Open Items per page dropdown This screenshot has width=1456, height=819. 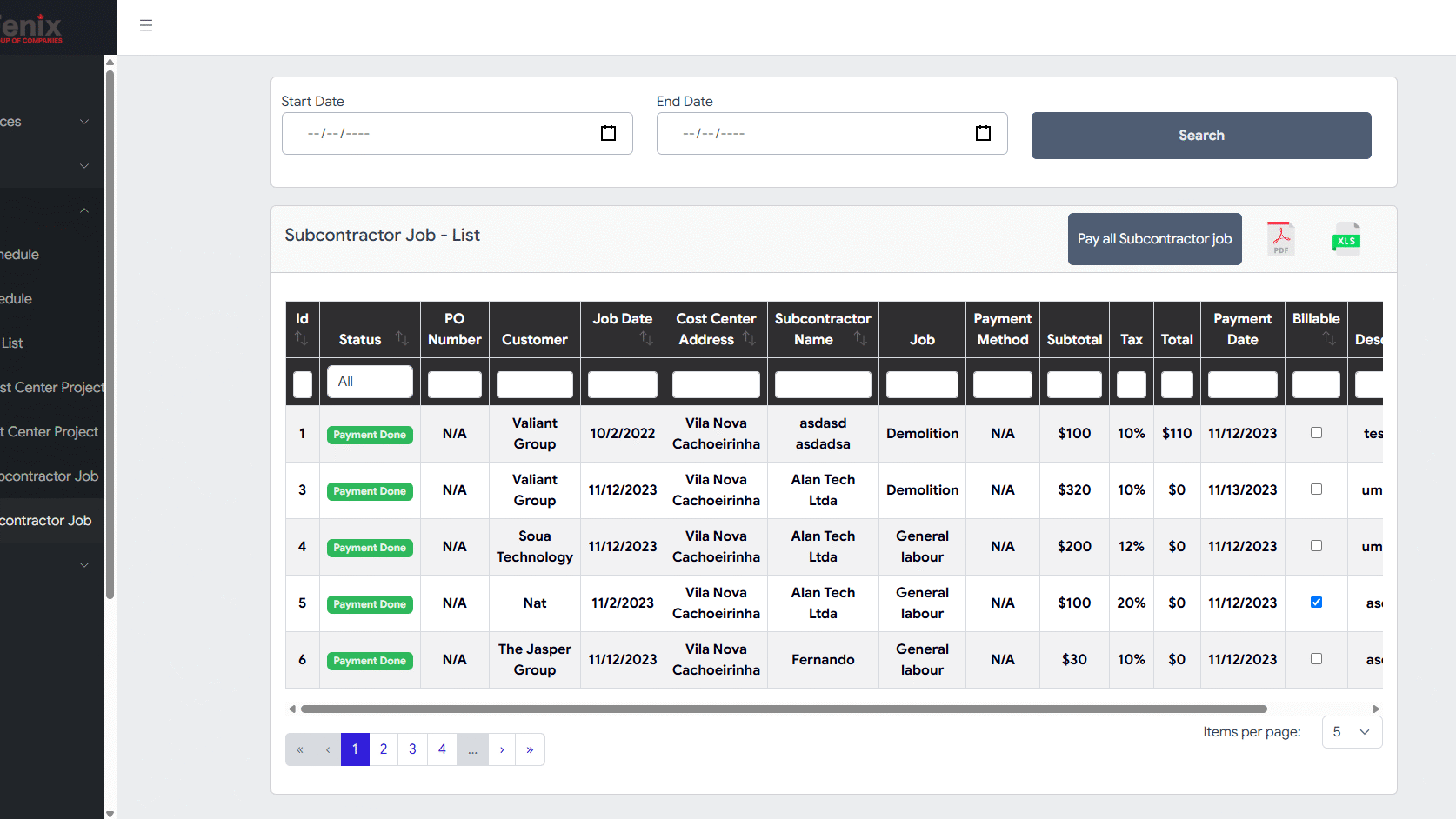click(1352, 732)
